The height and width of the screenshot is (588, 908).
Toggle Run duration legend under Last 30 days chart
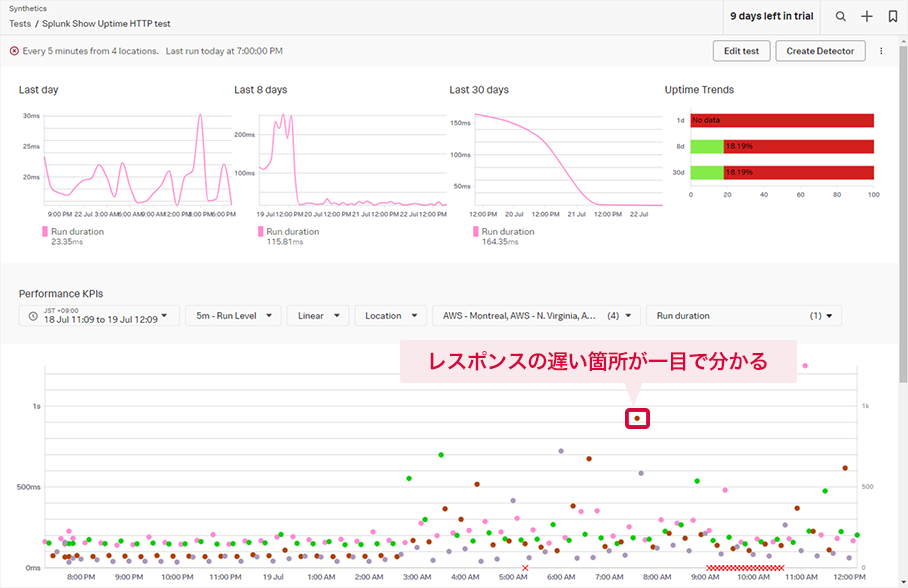[507, 232]
